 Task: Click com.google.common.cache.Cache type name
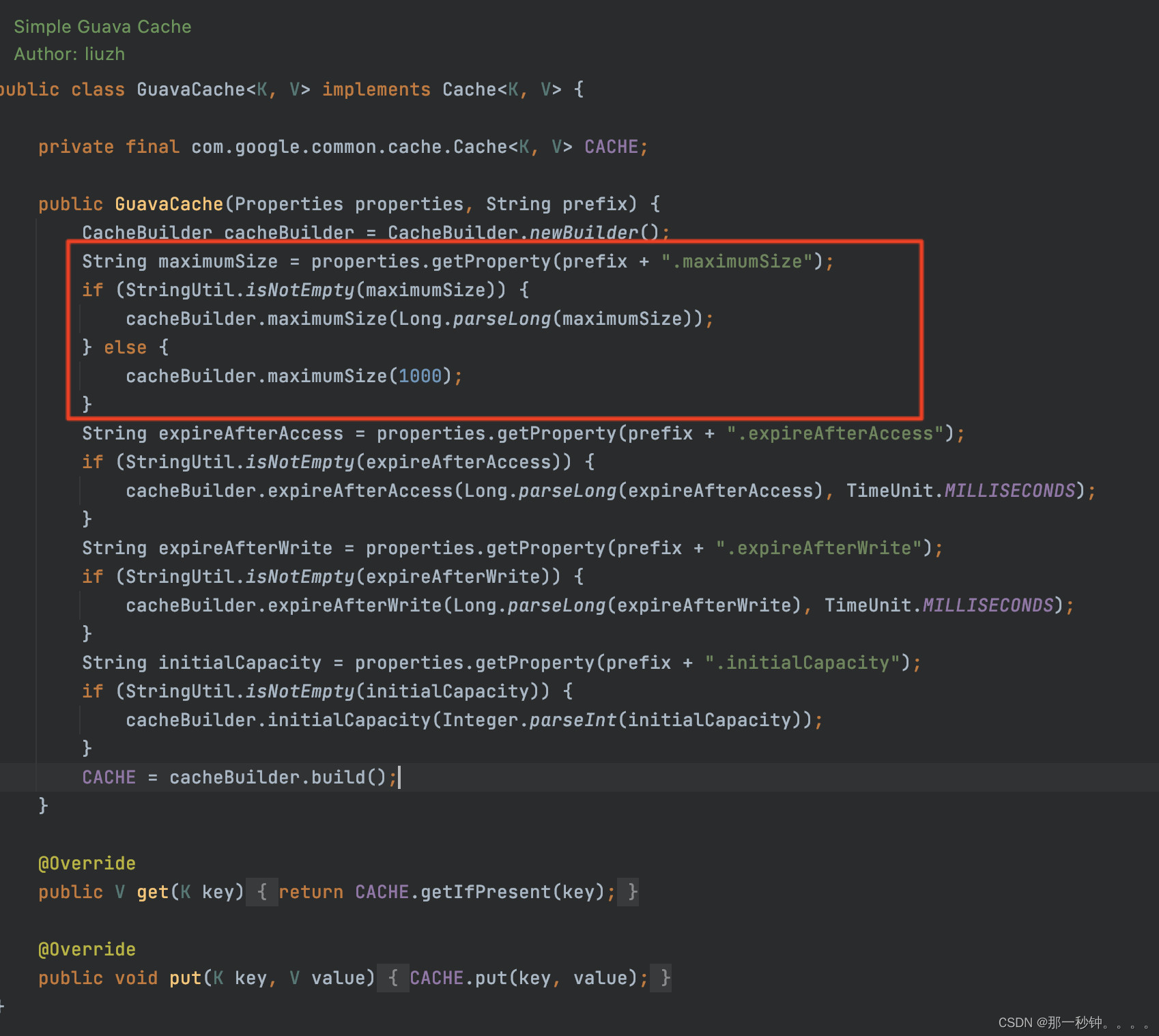pyautogui.click(x=349, y=147)
